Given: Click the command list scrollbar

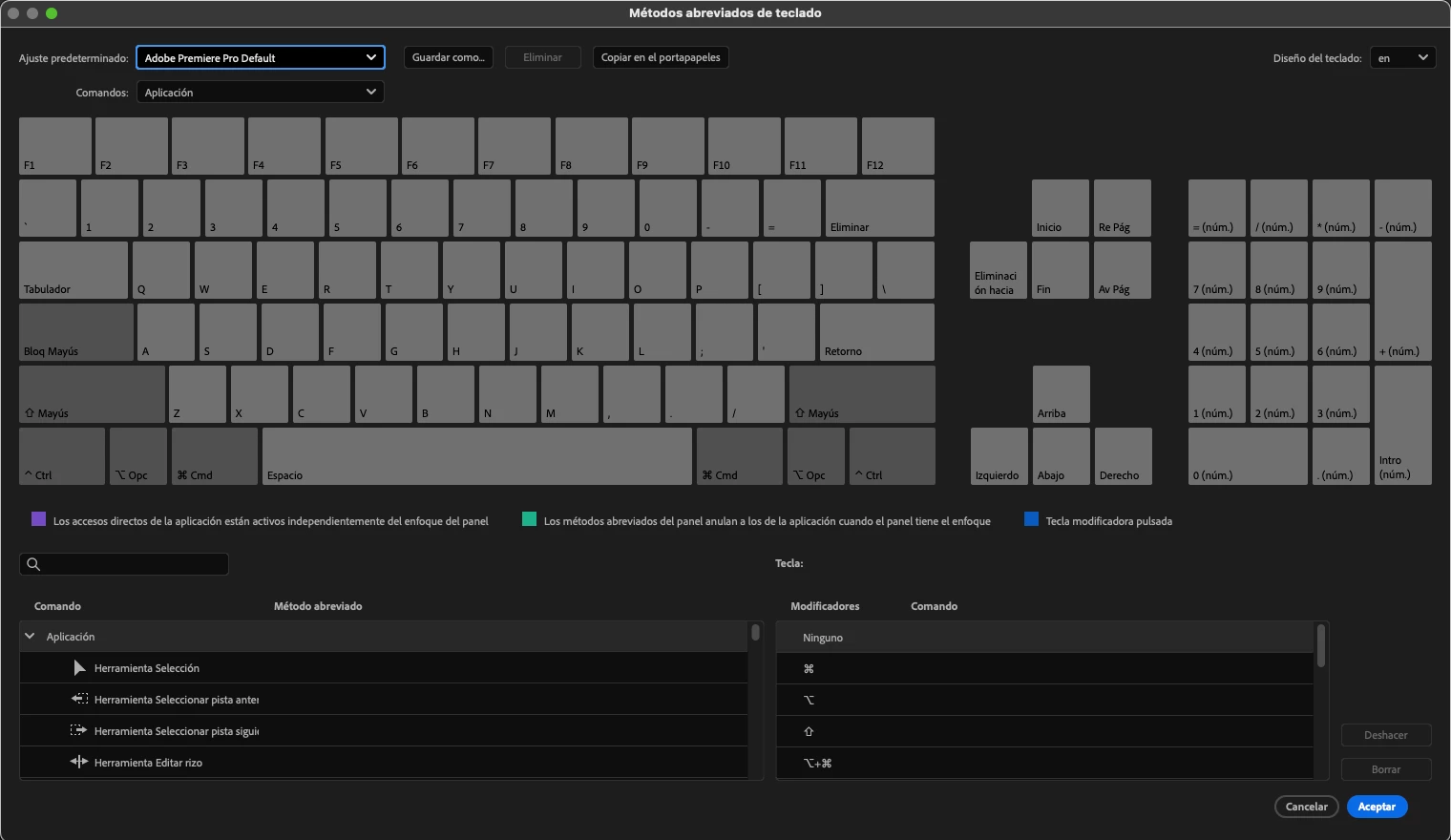Looking at the screenshot, I should point(755,633).
